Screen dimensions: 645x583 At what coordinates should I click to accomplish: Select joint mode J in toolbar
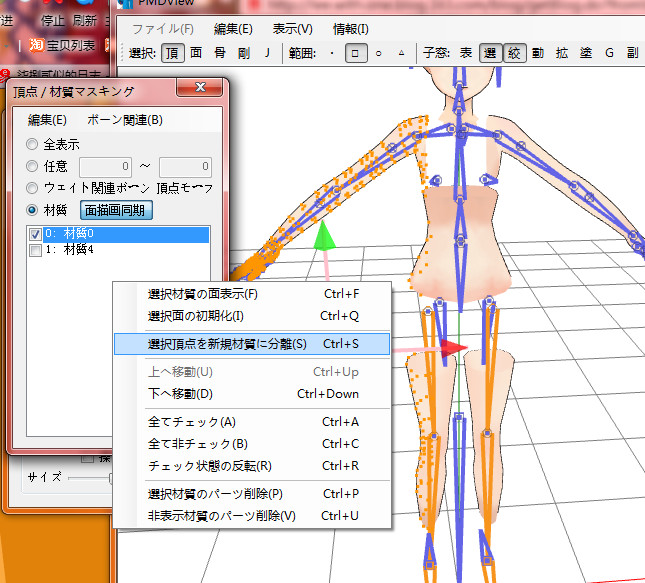pos(267,53)
